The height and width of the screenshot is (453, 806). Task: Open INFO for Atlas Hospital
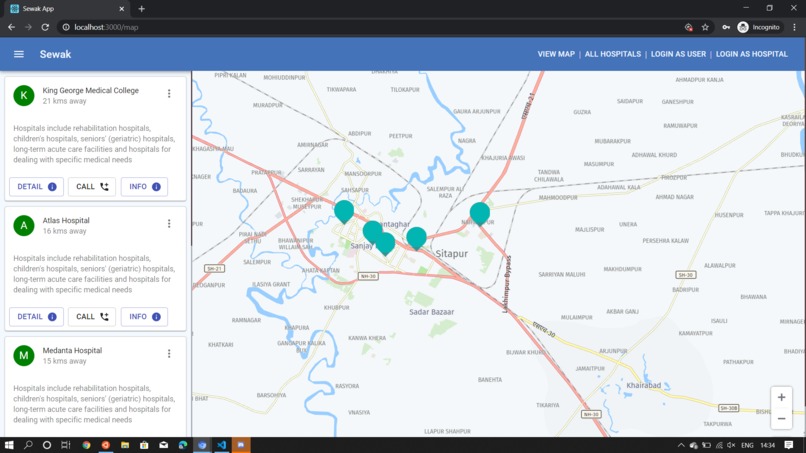pyautogui.click(x=144, y=317)
